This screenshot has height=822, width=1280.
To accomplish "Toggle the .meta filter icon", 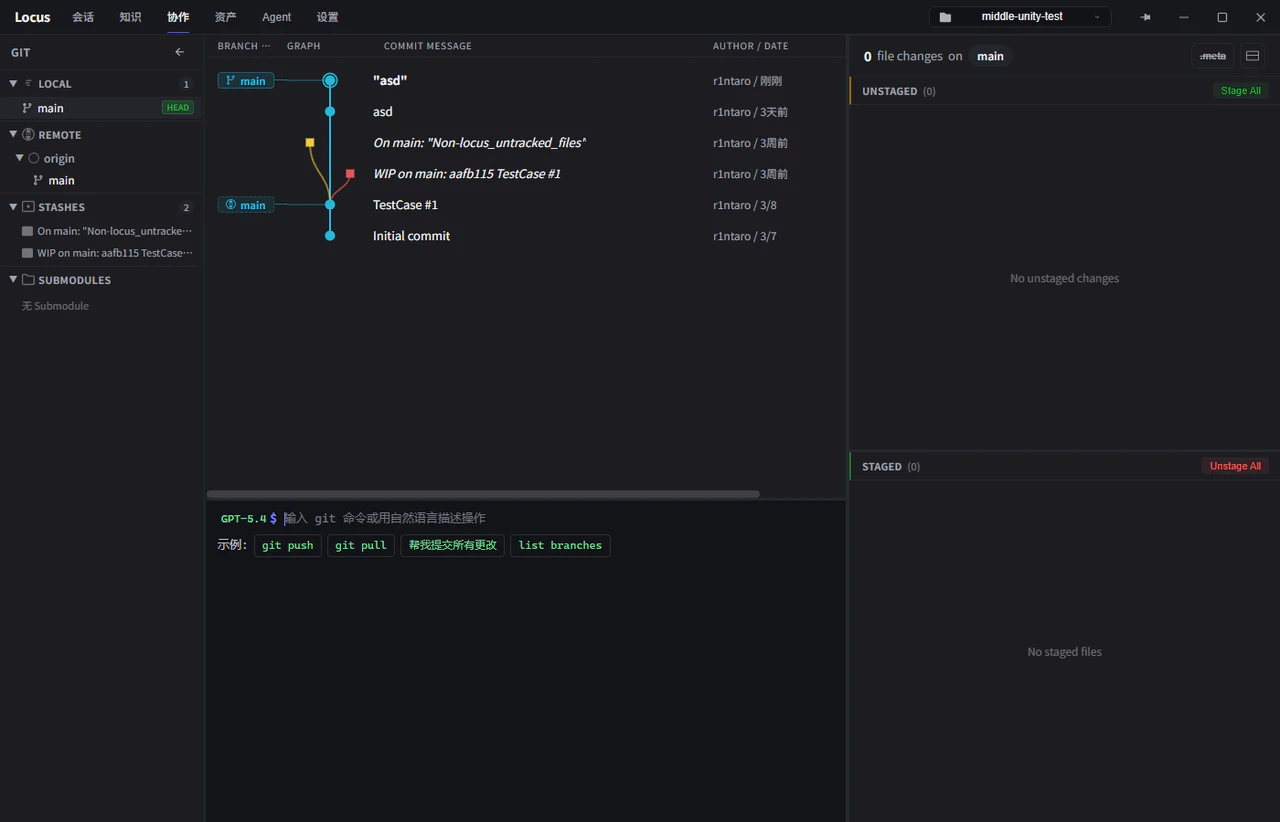I will click(x=1212, y=56).
